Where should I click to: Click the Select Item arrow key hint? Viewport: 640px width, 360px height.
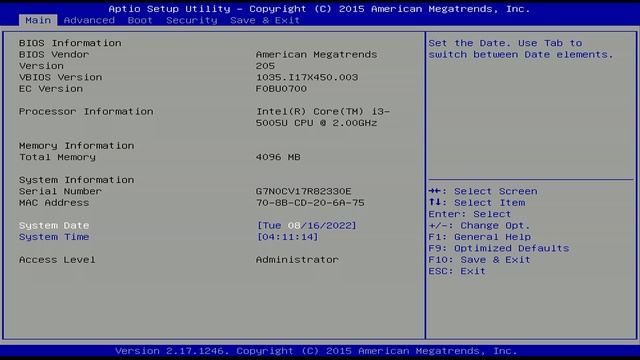click(477, 202)
